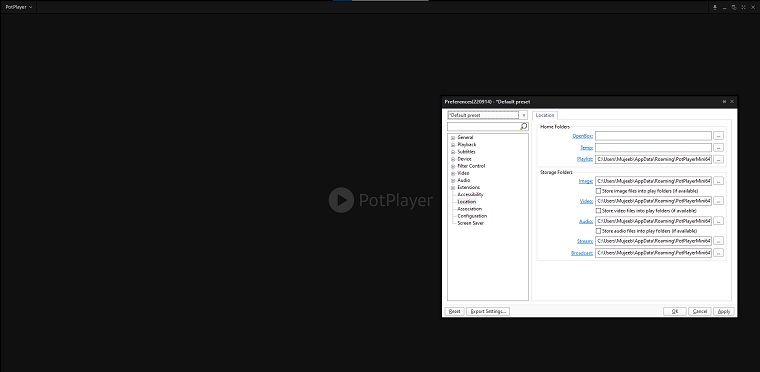760x372 pixels.
Task: Expand the Video tree node
Action: [453, 173]
